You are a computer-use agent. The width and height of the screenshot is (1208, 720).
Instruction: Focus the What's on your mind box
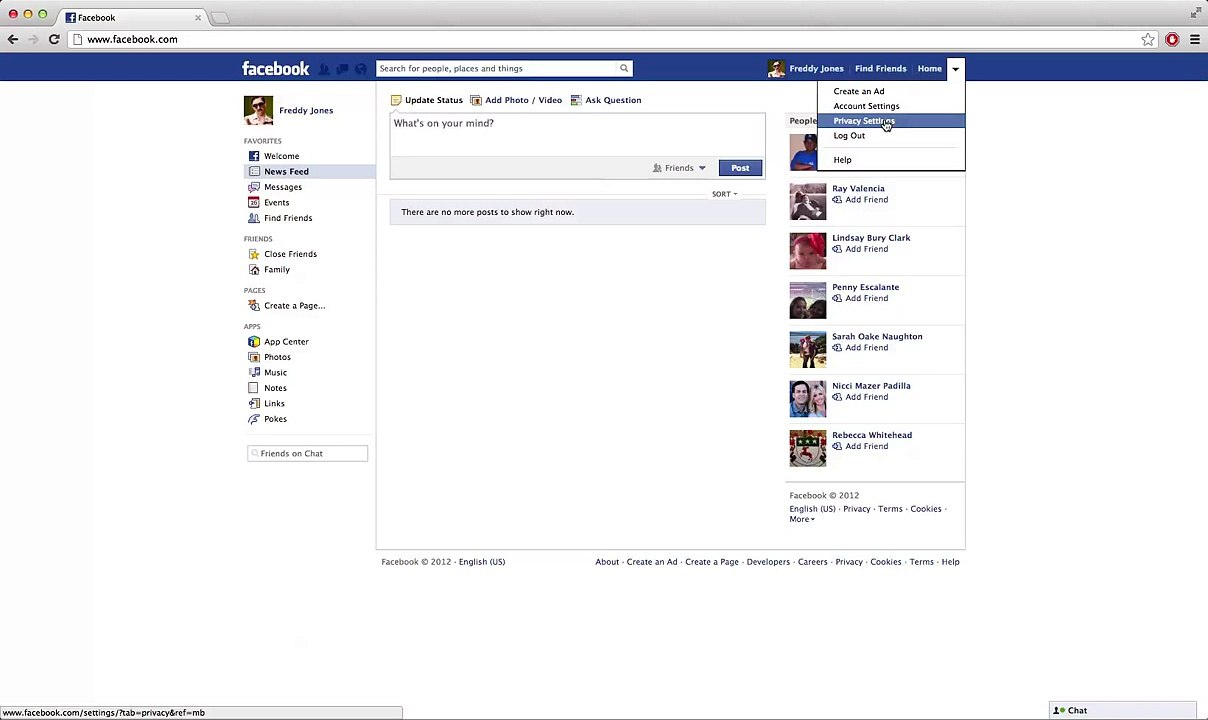(x=578, y=134)
